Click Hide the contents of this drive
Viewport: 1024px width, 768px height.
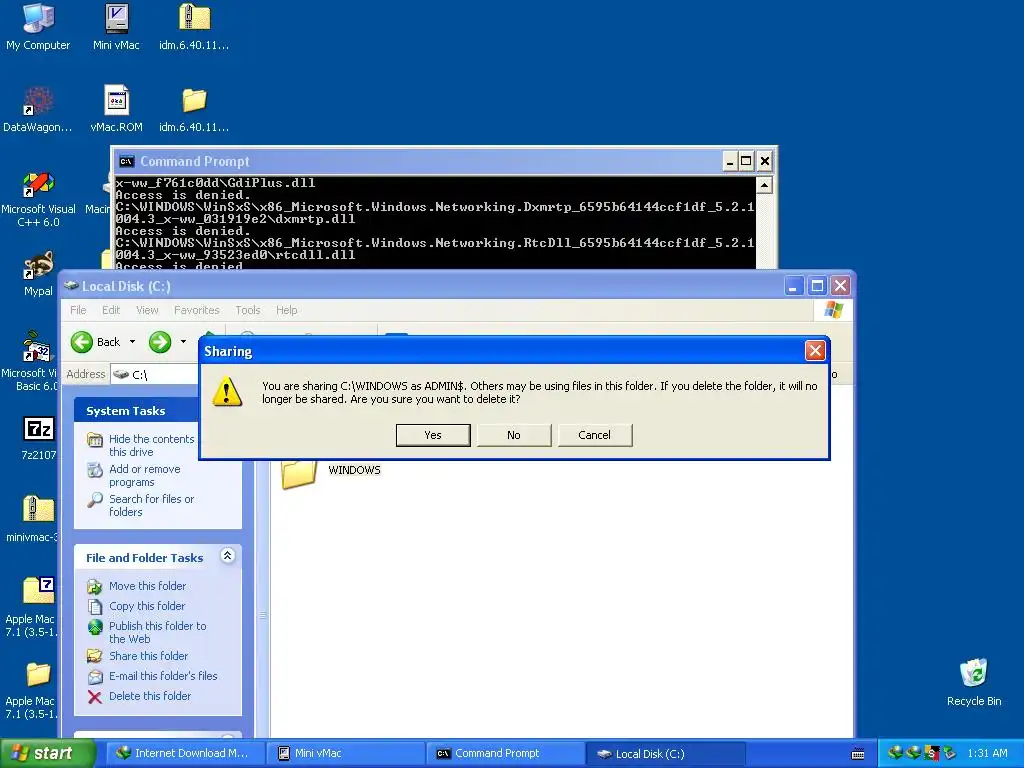click(x=152, y=445)
